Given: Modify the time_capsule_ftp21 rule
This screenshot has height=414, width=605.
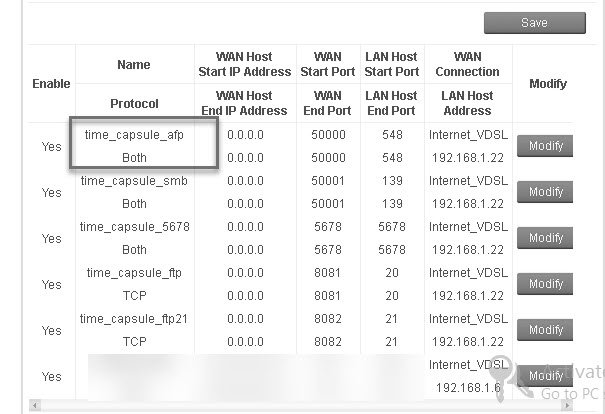Looking at the screenshot, I should (545, 330).
